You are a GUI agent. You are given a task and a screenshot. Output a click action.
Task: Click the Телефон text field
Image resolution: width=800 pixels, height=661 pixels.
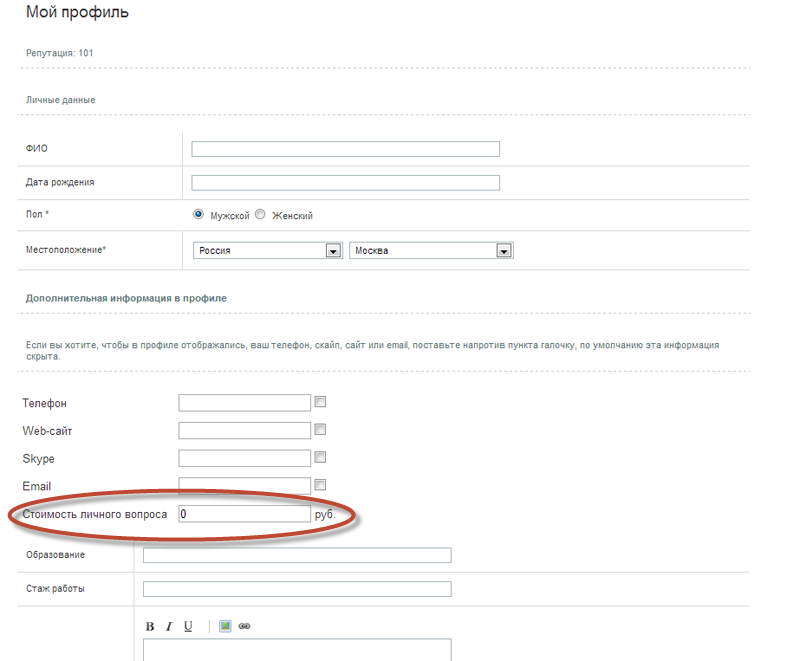click(245, 403)
